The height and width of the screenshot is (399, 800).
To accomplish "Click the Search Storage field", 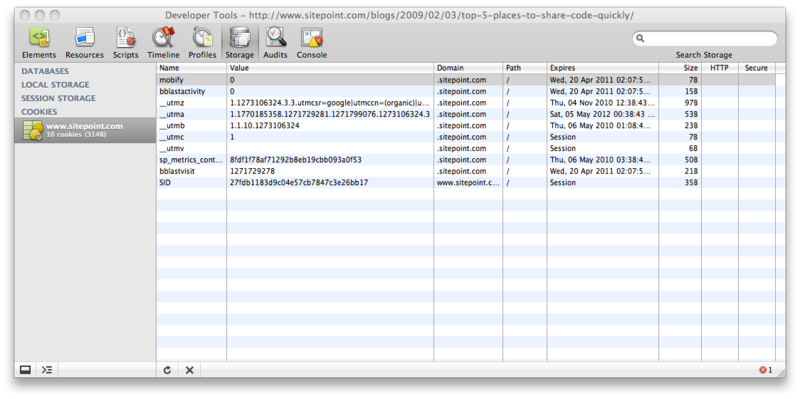I will click(705, 38).
